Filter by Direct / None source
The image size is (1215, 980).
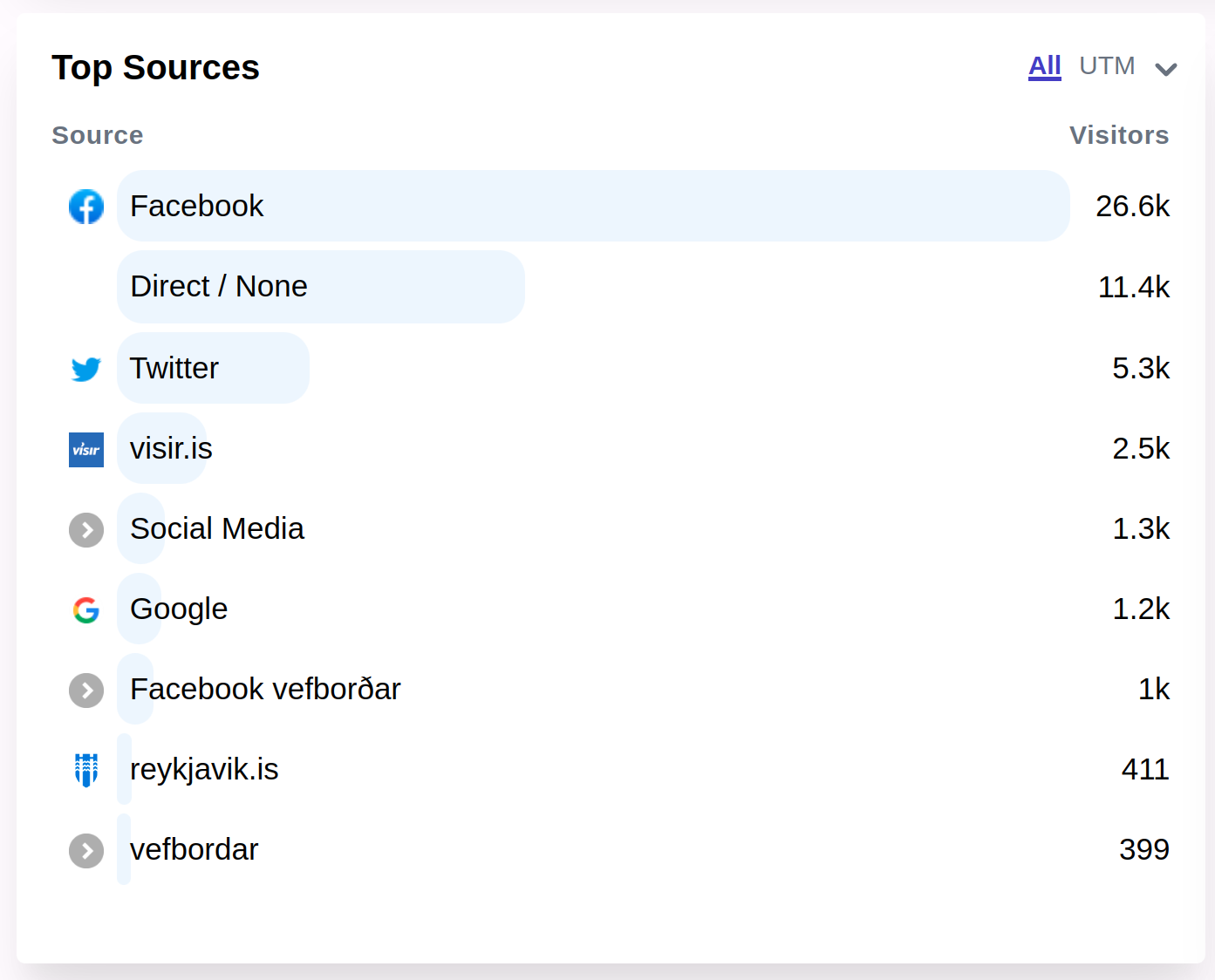219,286
